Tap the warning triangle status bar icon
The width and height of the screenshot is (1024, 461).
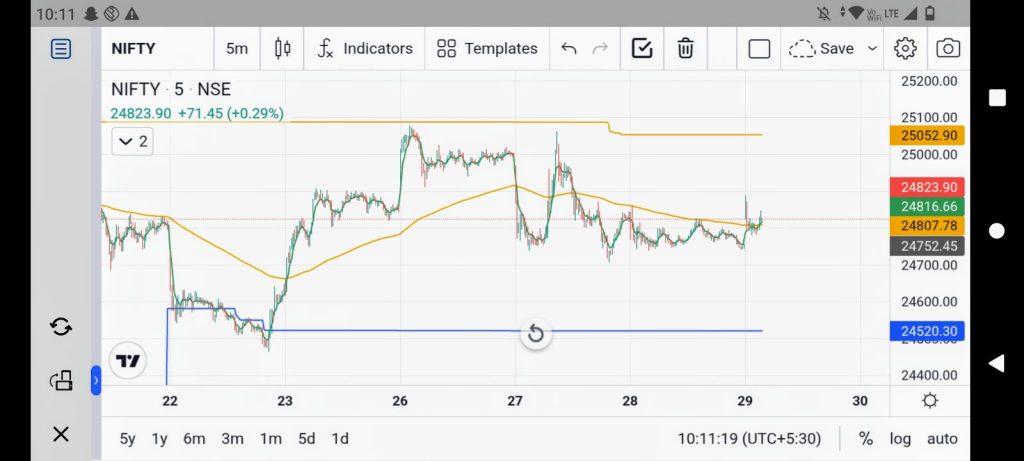coord(131,13)
